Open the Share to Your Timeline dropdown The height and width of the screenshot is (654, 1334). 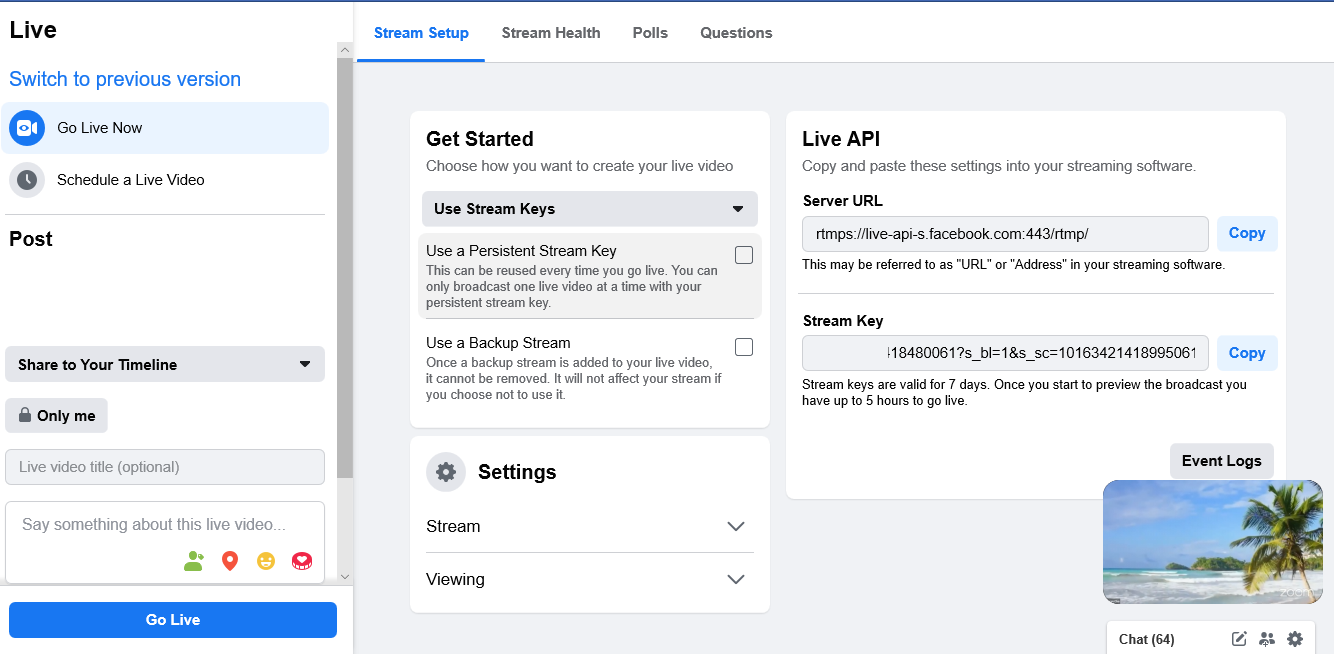(x=165, y=364)
